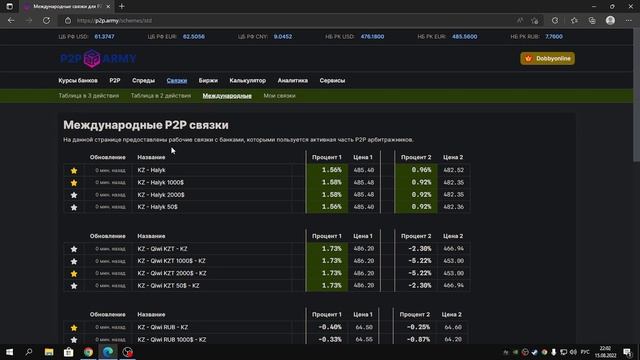The image size is (640, 360).
Task: Open the browser settings ellipsis menu
Action: (x=628, y=20)
